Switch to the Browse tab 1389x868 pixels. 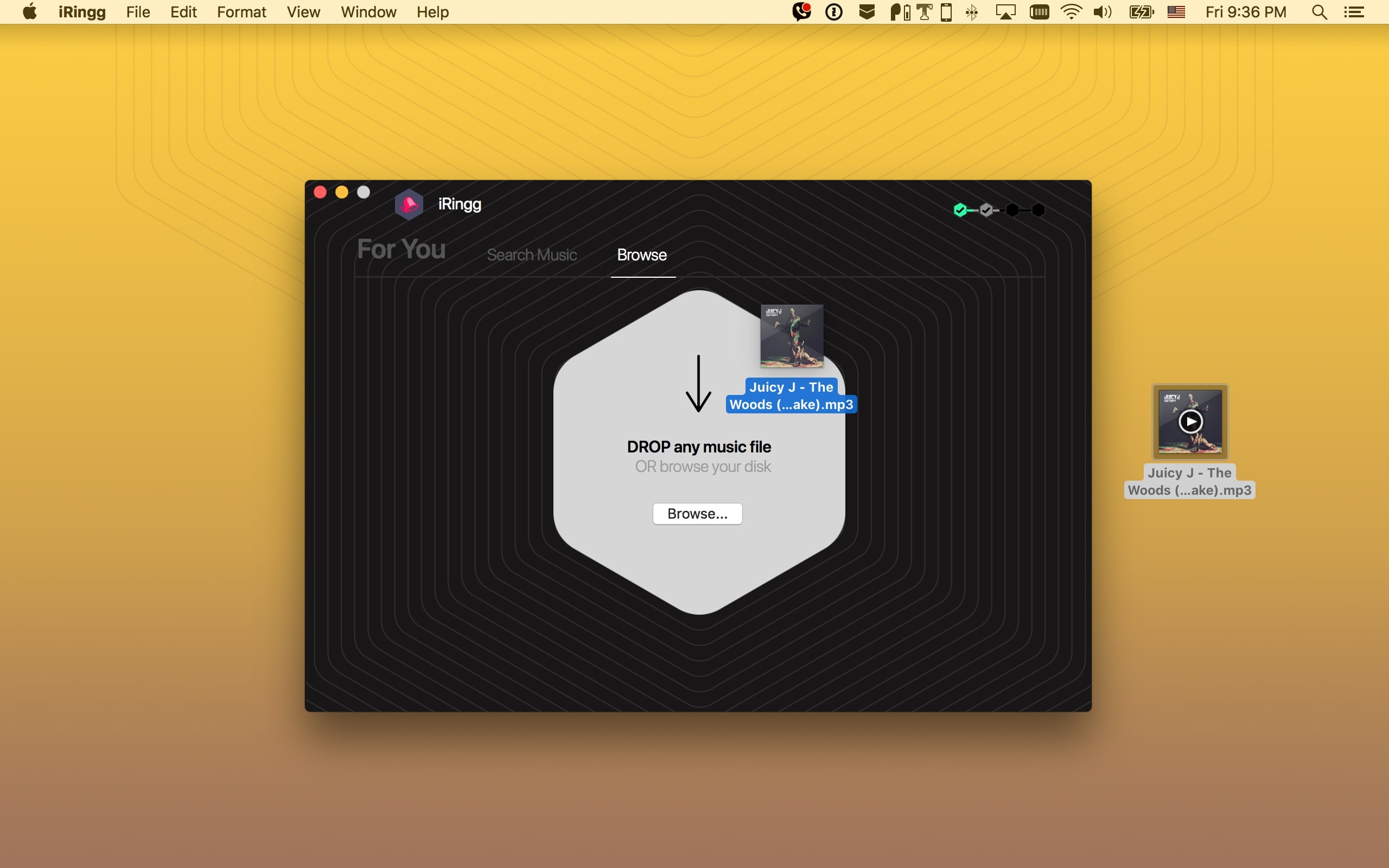[642, 255]
